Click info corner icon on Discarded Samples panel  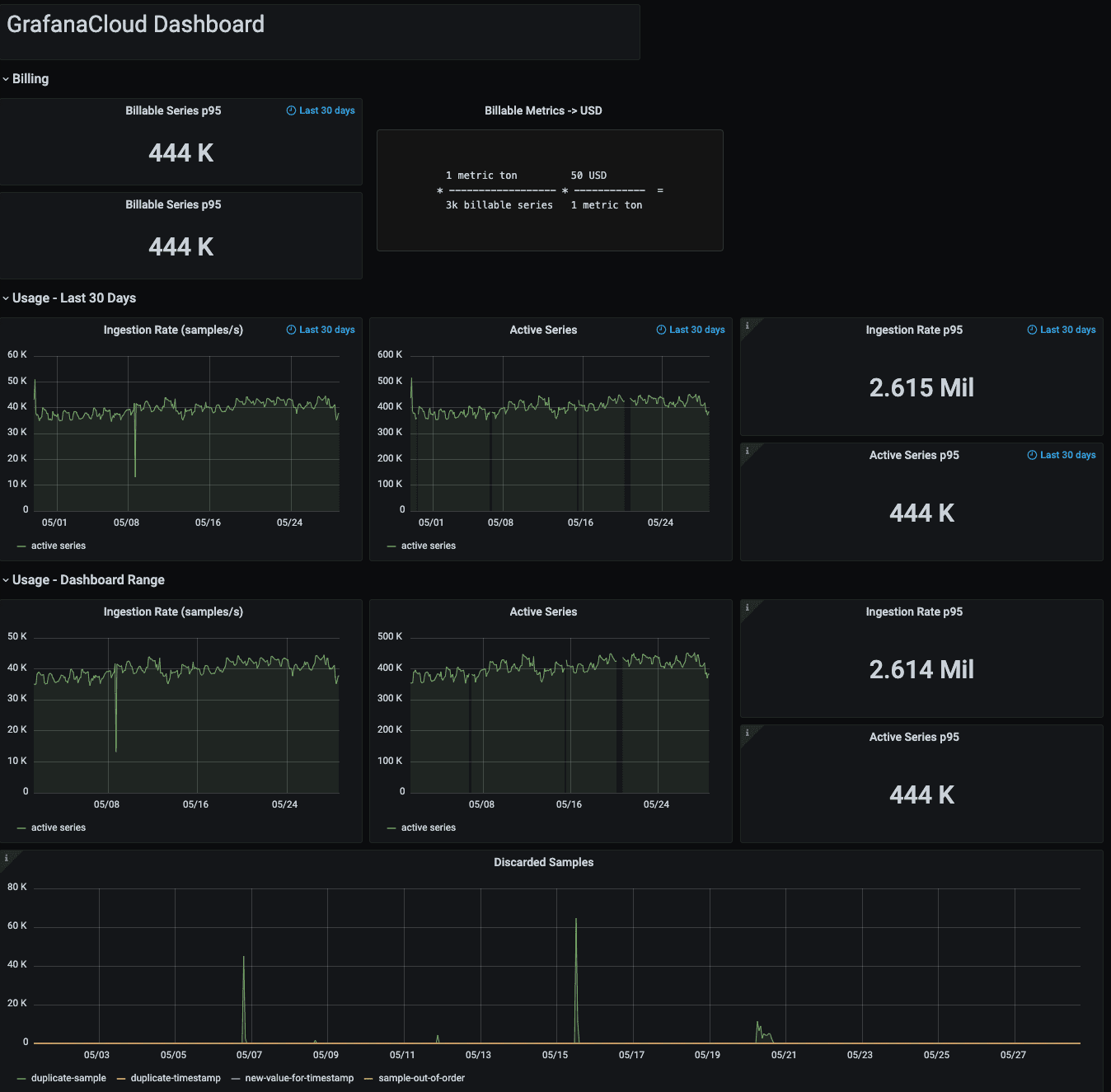click(6, 858)
